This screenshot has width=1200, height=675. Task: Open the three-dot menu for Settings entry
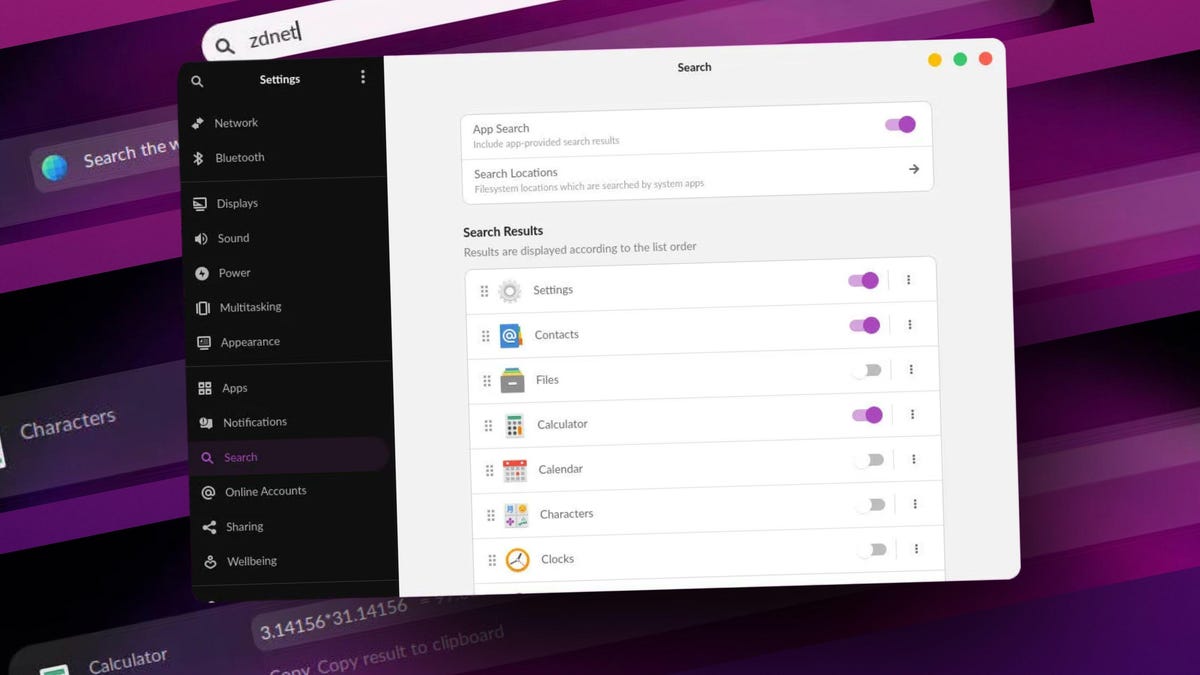click(x=907, y=280)
